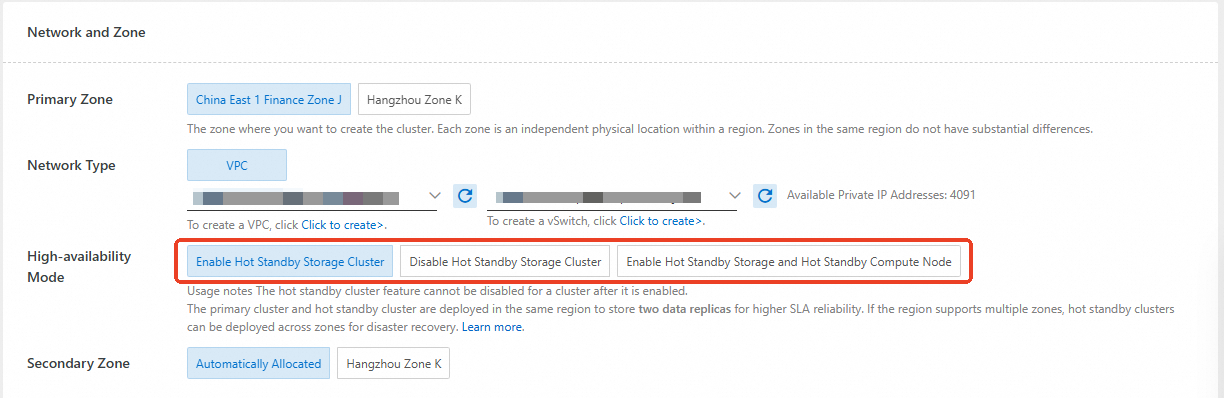Select China East 1 Finance Zone J
This screenshot has width=1224, height=398.
coord(269,100)
